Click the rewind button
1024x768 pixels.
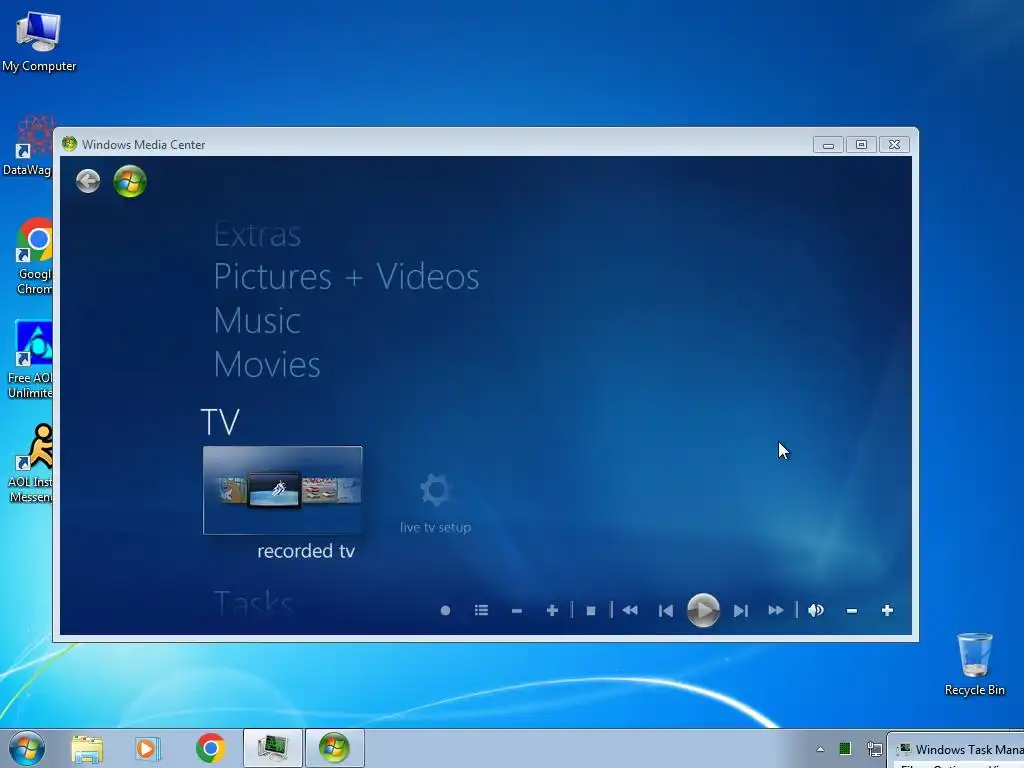630,610
